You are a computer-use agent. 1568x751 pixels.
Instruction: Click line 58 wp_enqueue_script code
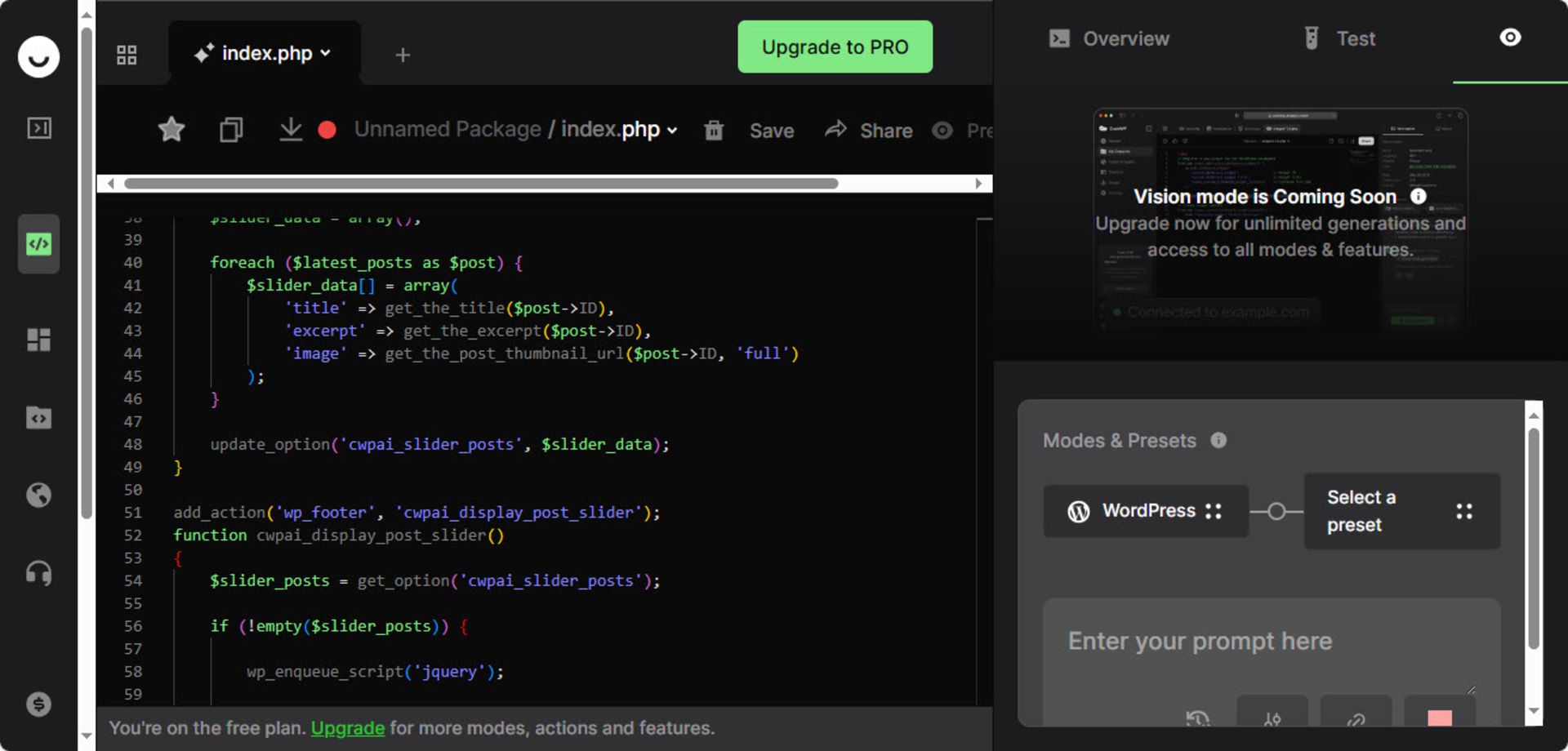(x=376, y=671)
